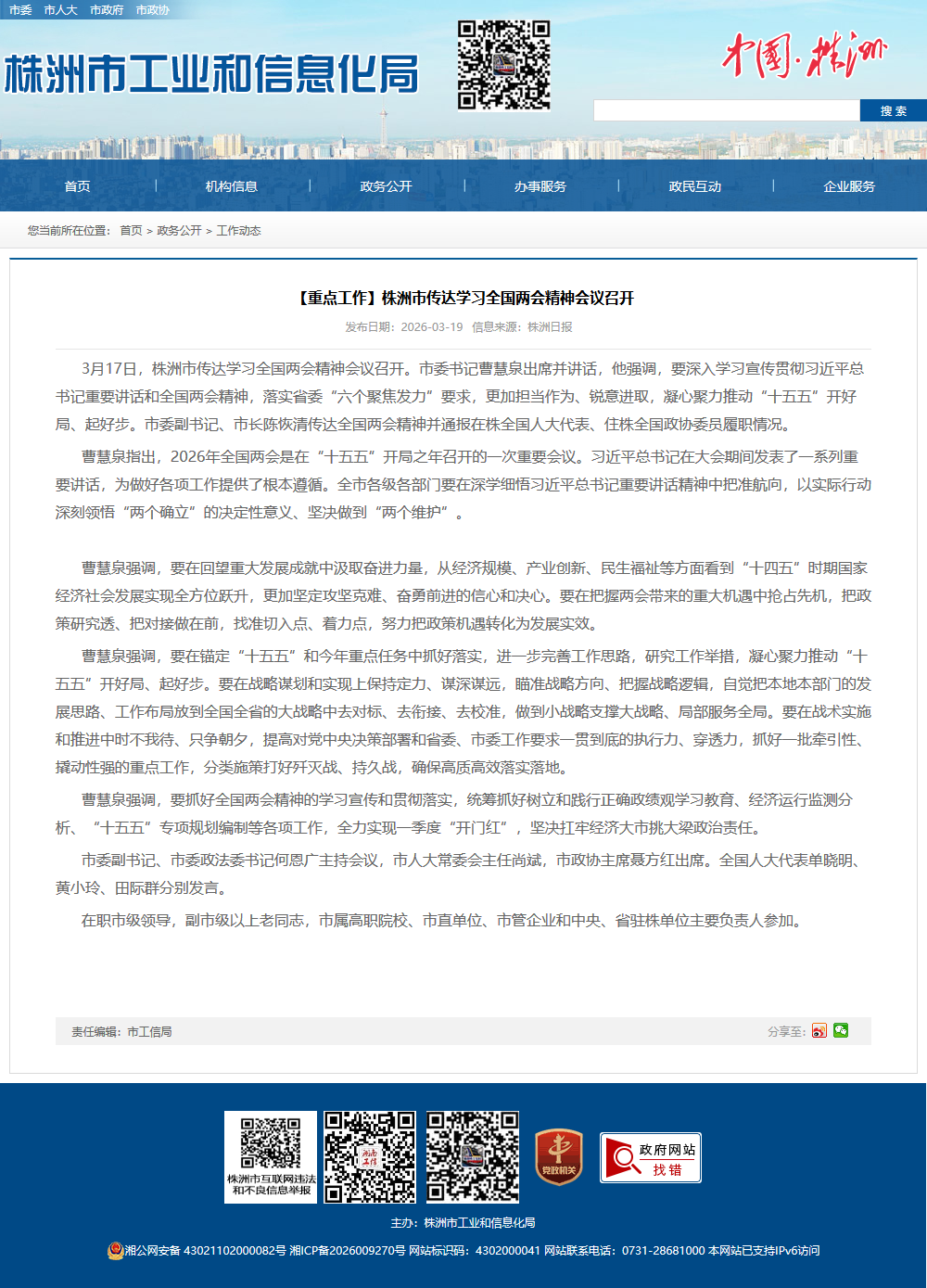Image resolution: width=927 pixels, height=1288 pixels.
Task: Click the Weibo share icon
Action: coord(819,1031)
